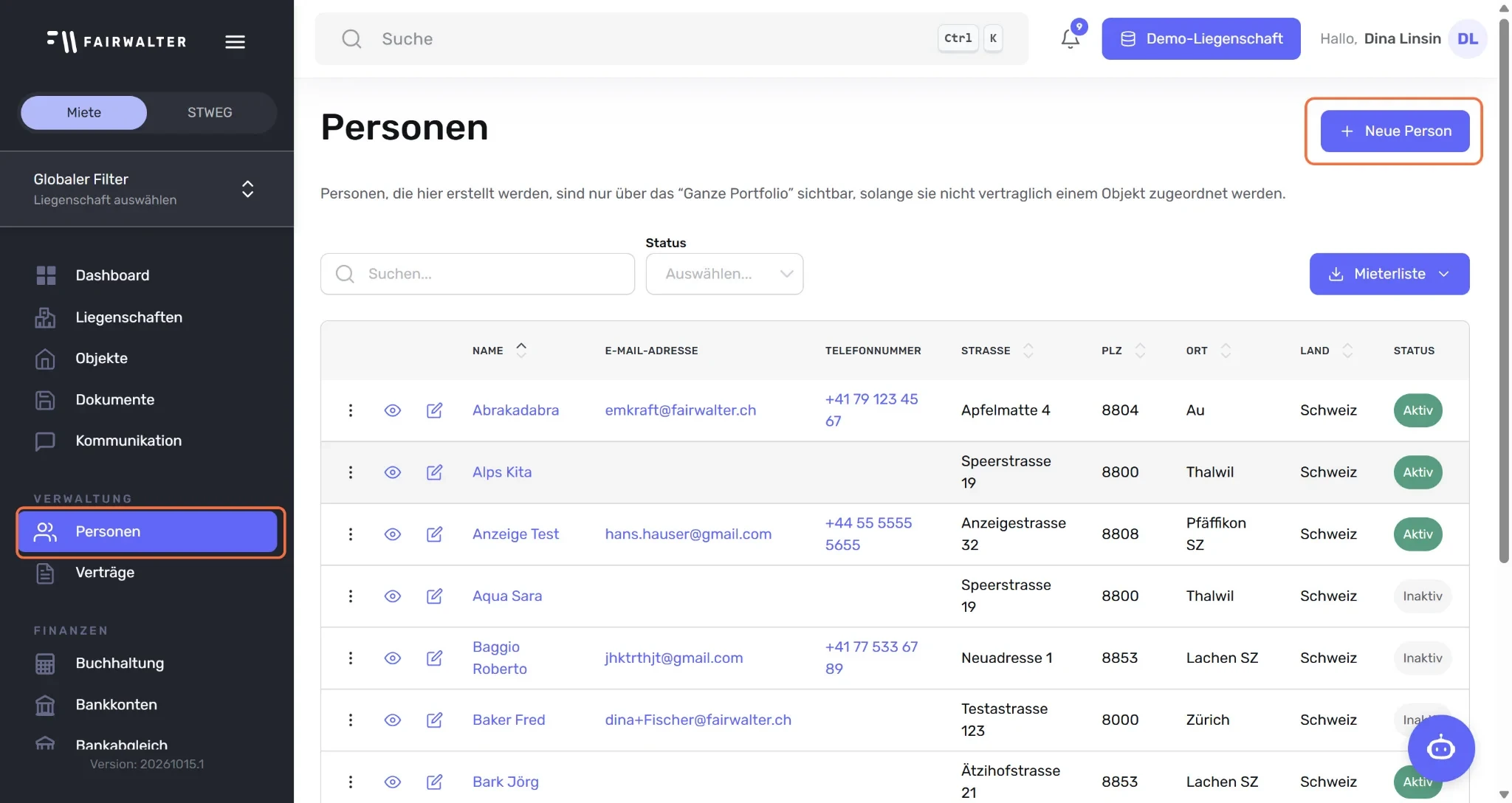Viewport: 1512px width, 803px height.
Task: View Abrakadabra details via eye icon
Action: point(393,410)
